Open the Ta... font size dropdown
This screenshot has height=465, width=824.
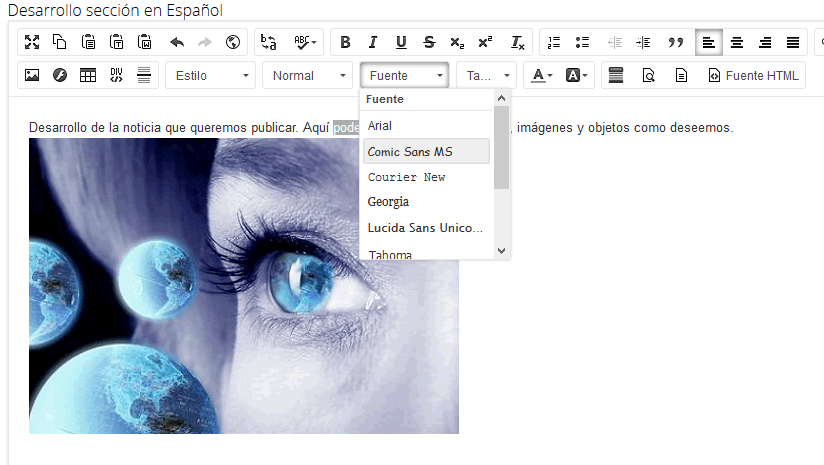(487, 75)
